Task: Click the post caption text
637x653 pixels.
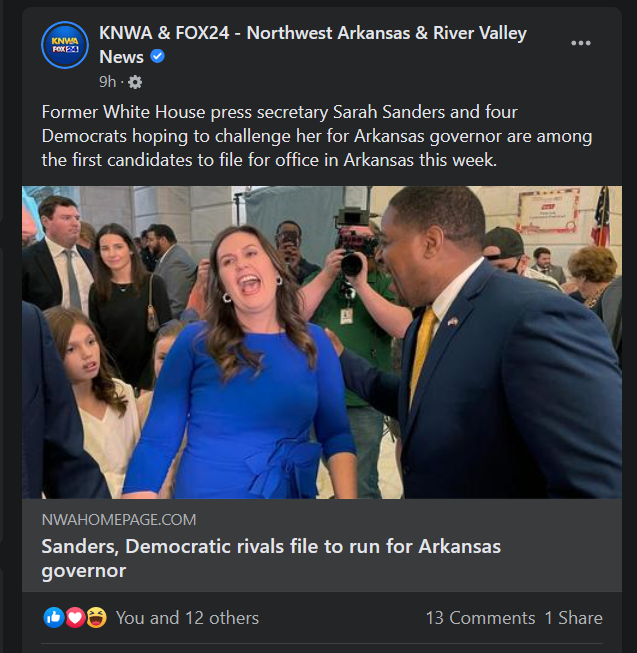Action: pos(316,135)
